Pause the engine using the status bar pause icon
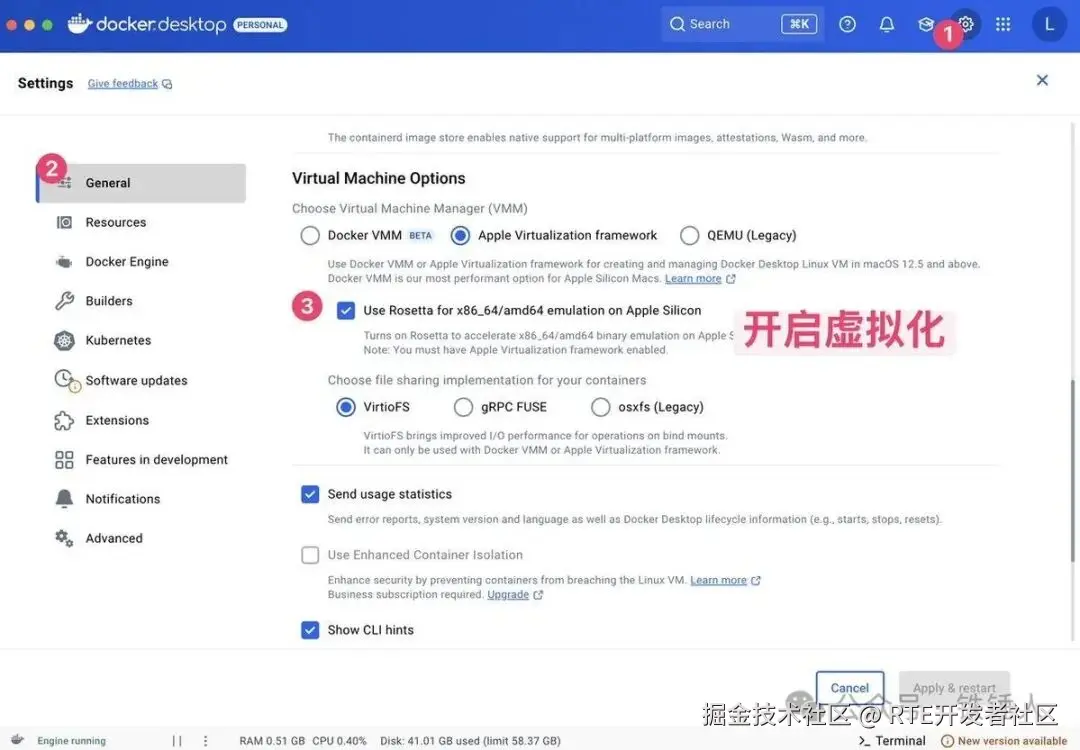This screenshot has width=1080, height=750. point(177,741)
